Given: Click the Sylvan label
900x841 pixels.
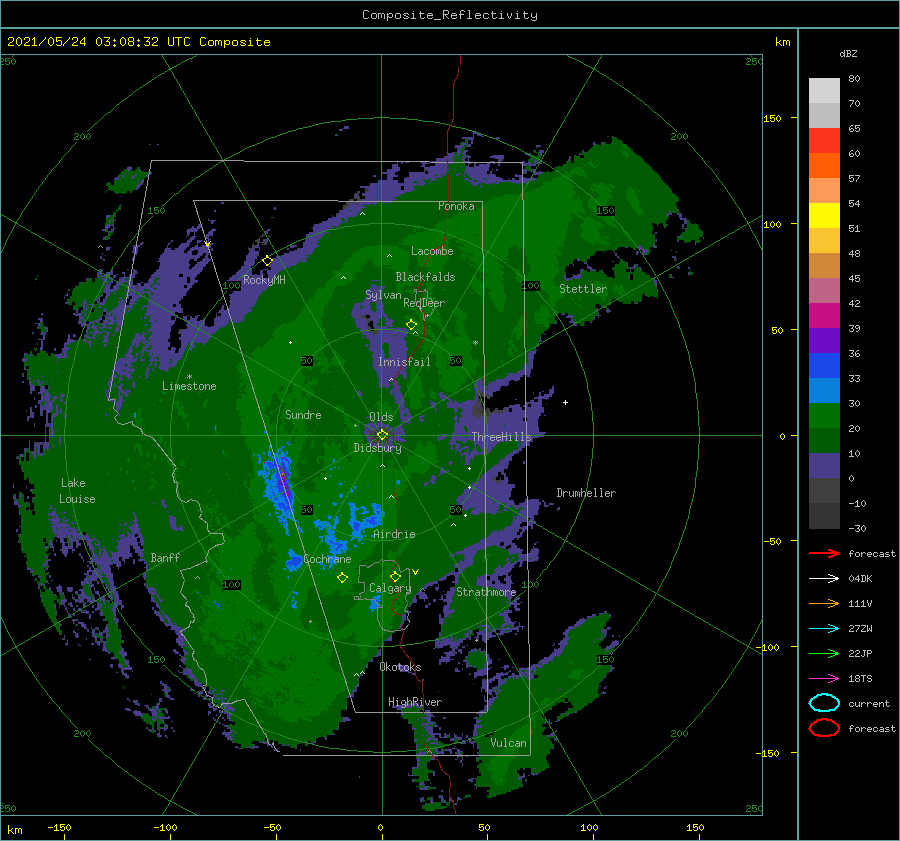Looking at the screenshot, I should pos(383,295).
